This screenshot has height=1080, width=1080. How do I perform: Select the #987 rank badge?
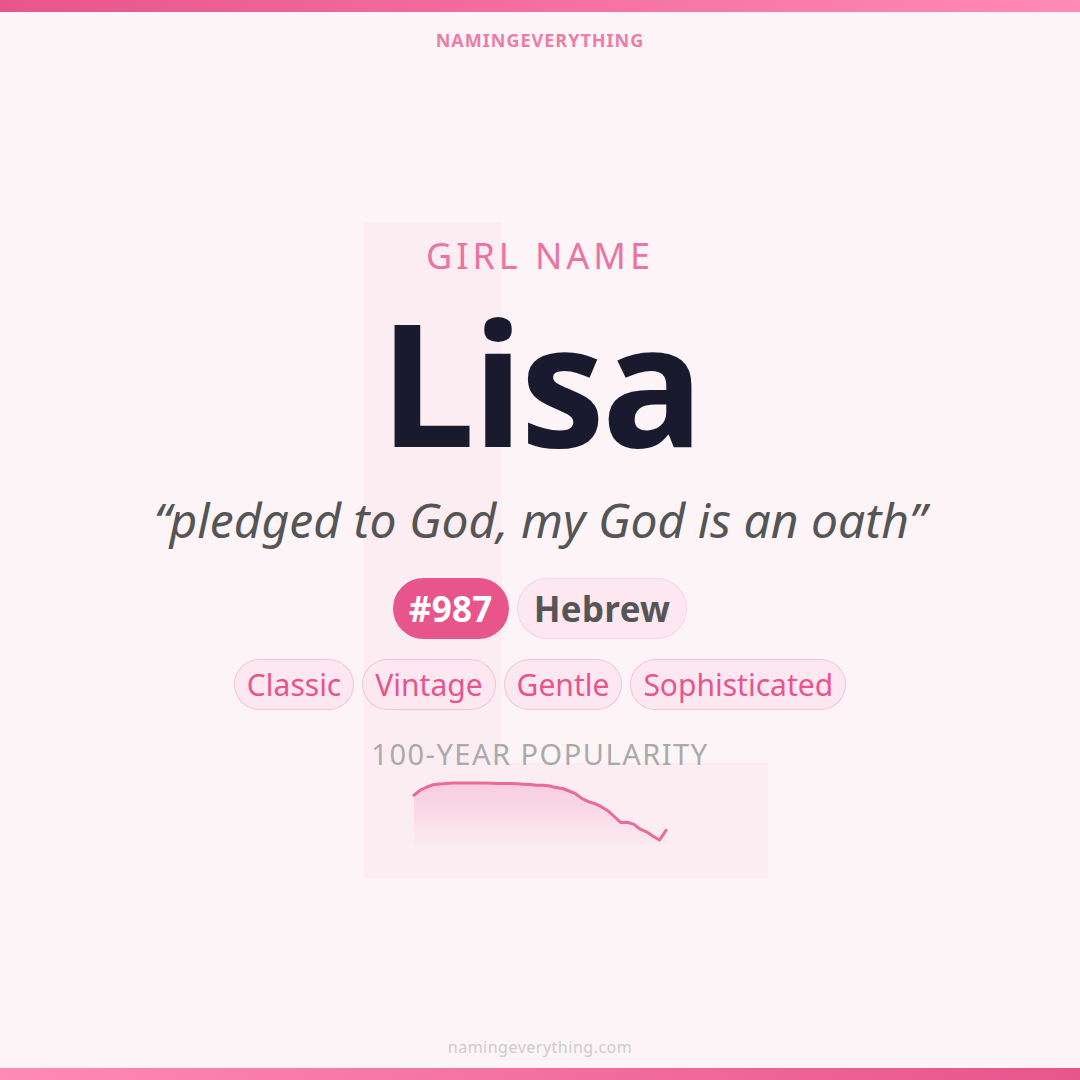(x=451, y=609)
